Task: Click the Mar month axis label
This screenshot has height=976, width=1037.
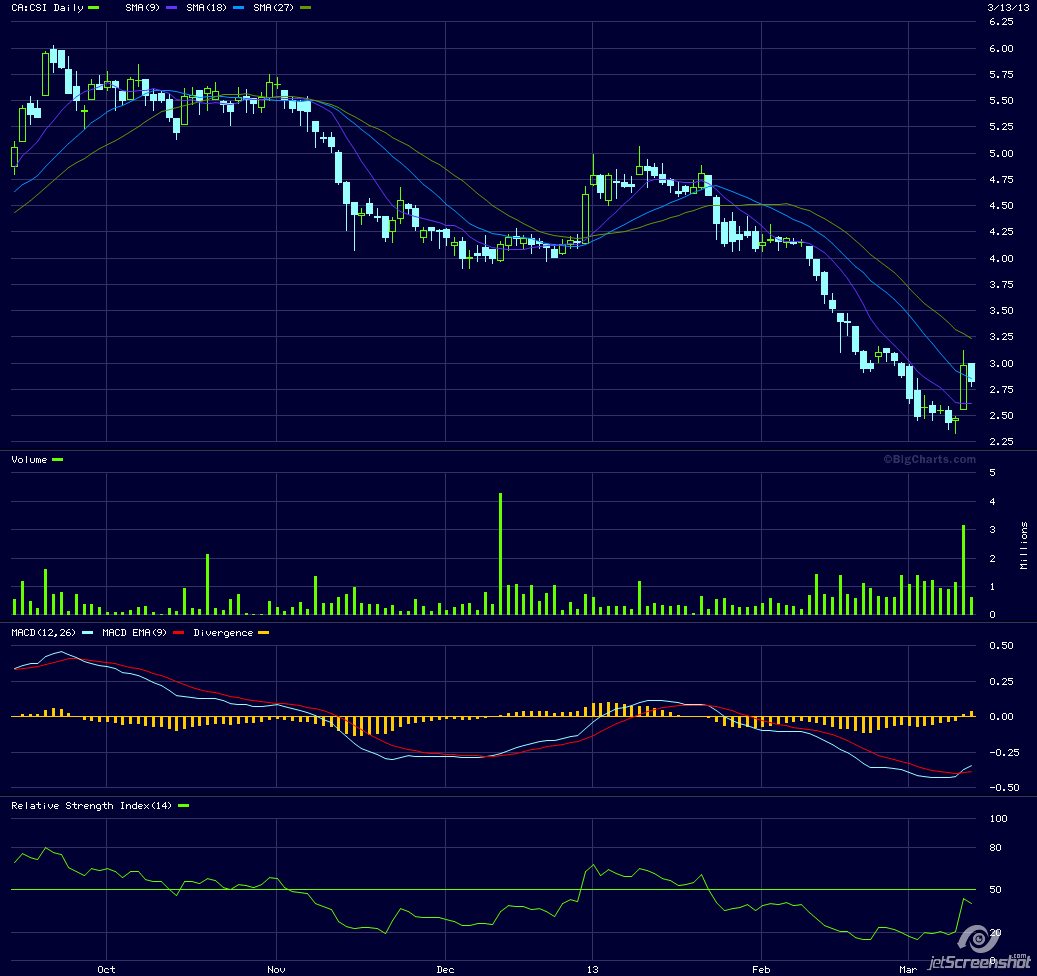Action: tap(908, 969)
